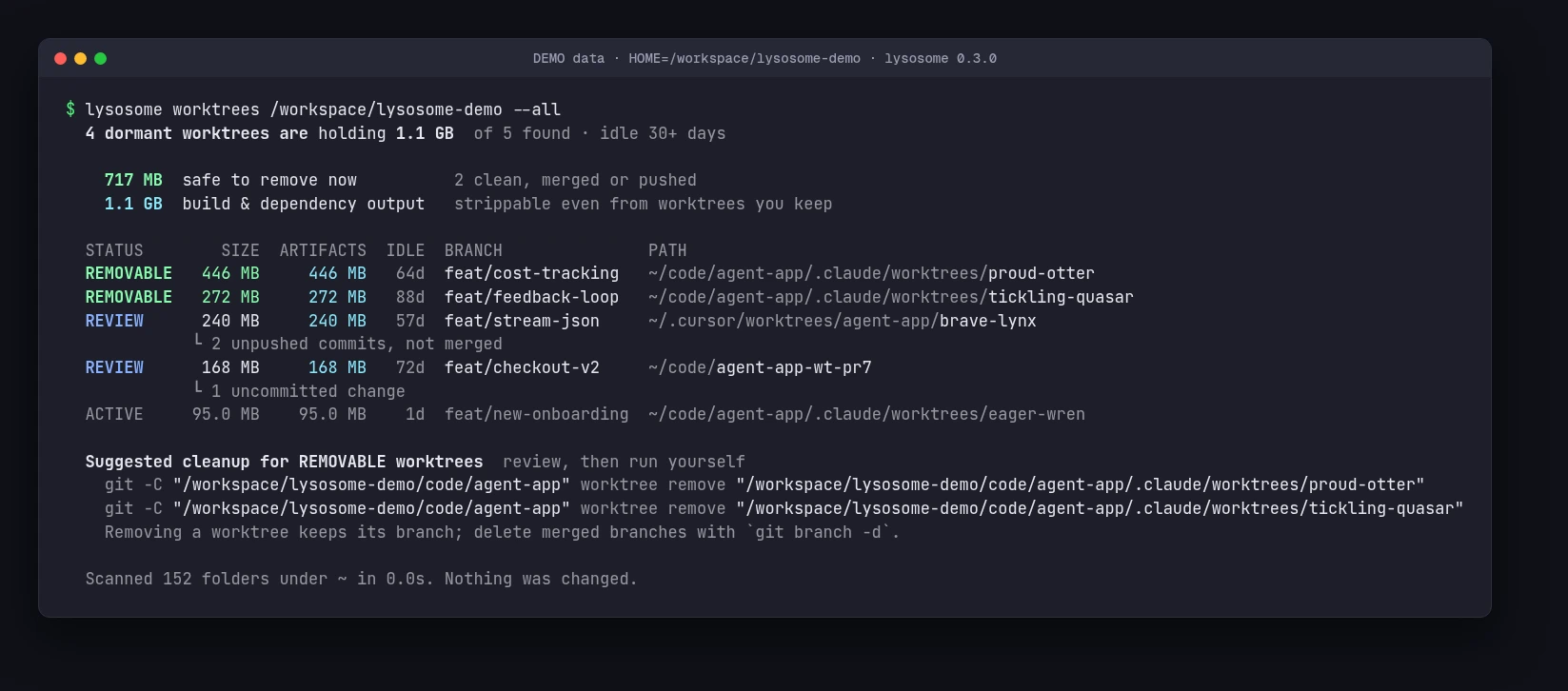The image size is (1568, 691).
Task: Select the REMOVABLE status for feat/cost-tracking
Action: click(129, 273)
